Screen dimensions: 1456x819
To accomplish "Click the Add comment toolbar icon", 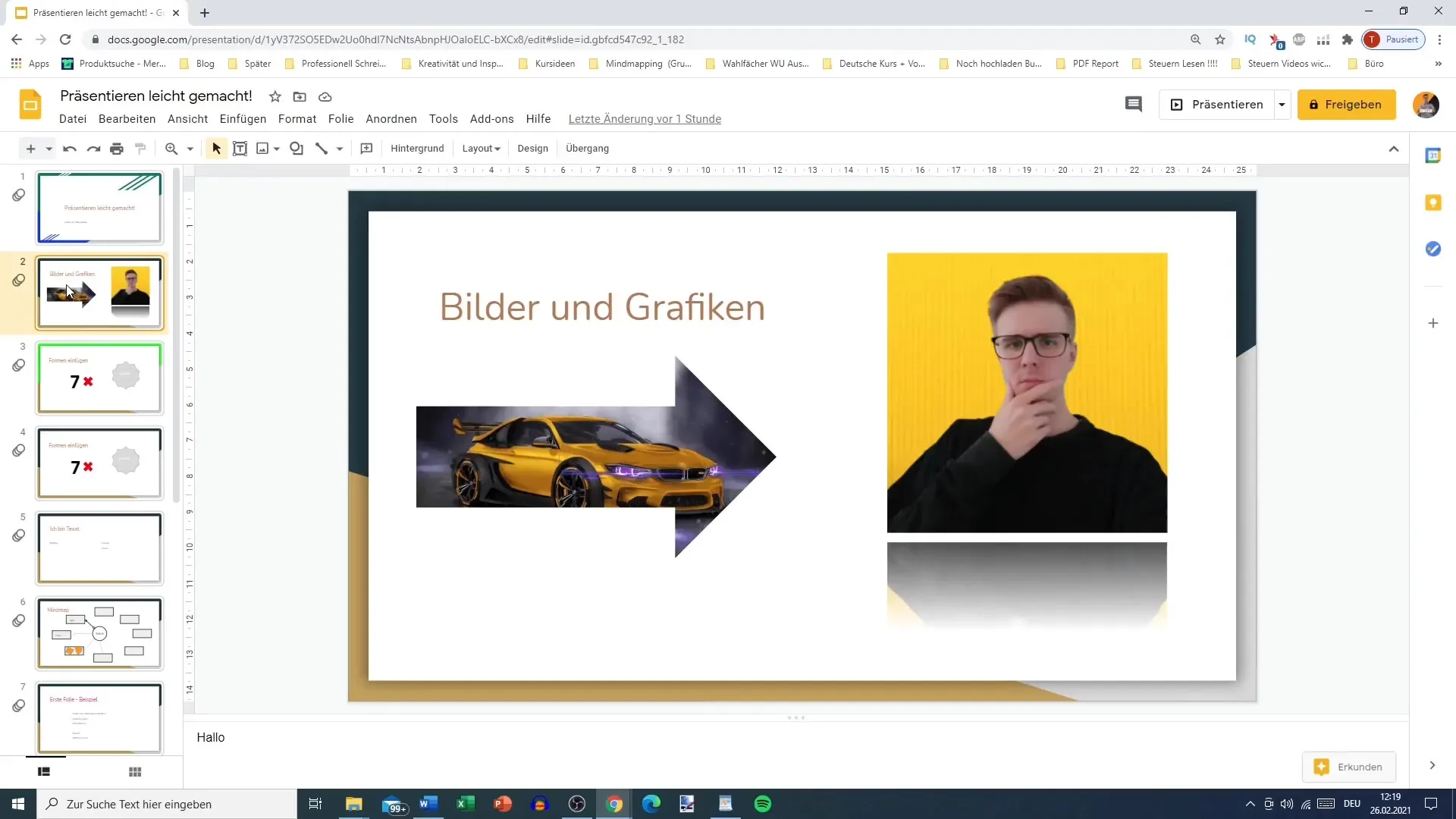I will tap(366, 149).
